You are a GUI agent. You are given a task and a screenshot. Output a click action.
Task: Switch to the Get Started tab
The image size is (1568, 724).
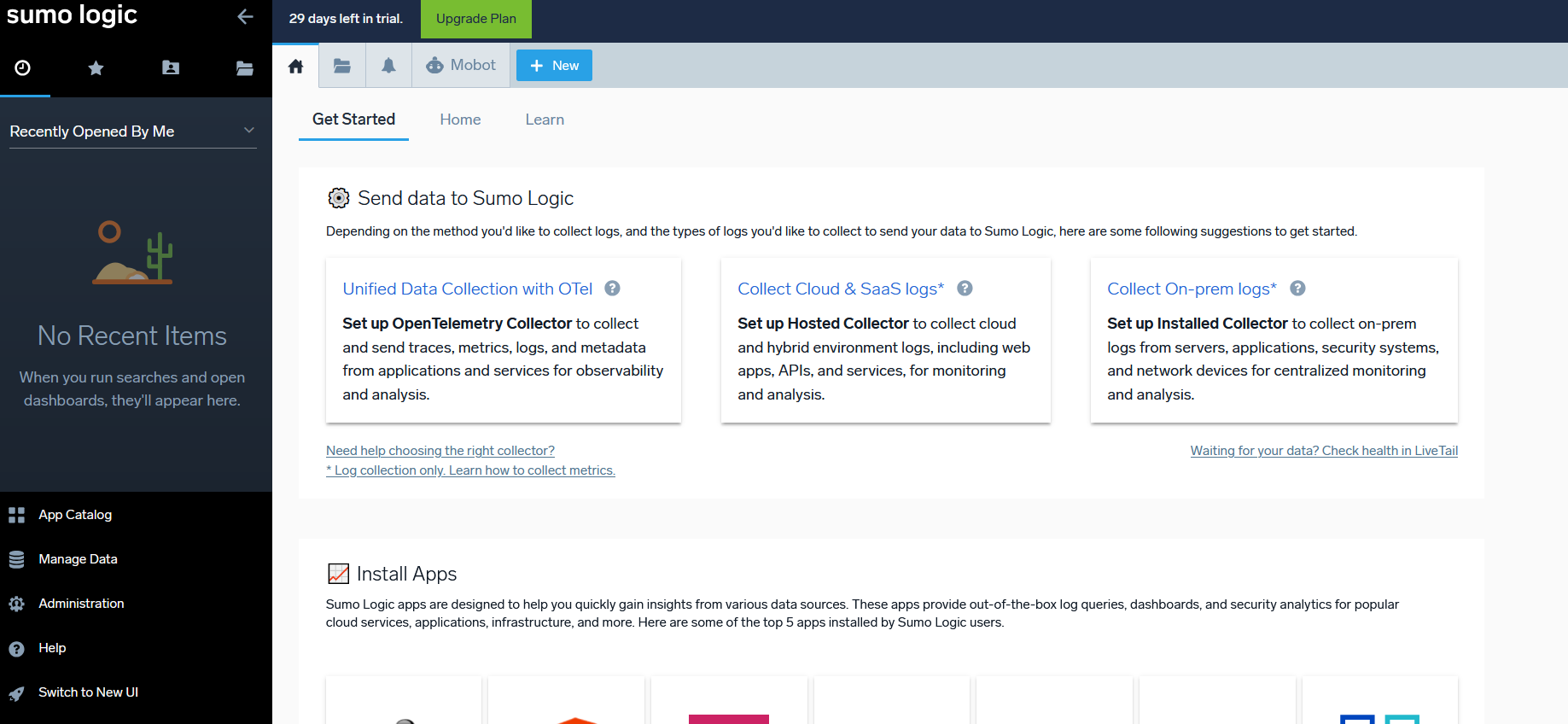pos(353,120)
